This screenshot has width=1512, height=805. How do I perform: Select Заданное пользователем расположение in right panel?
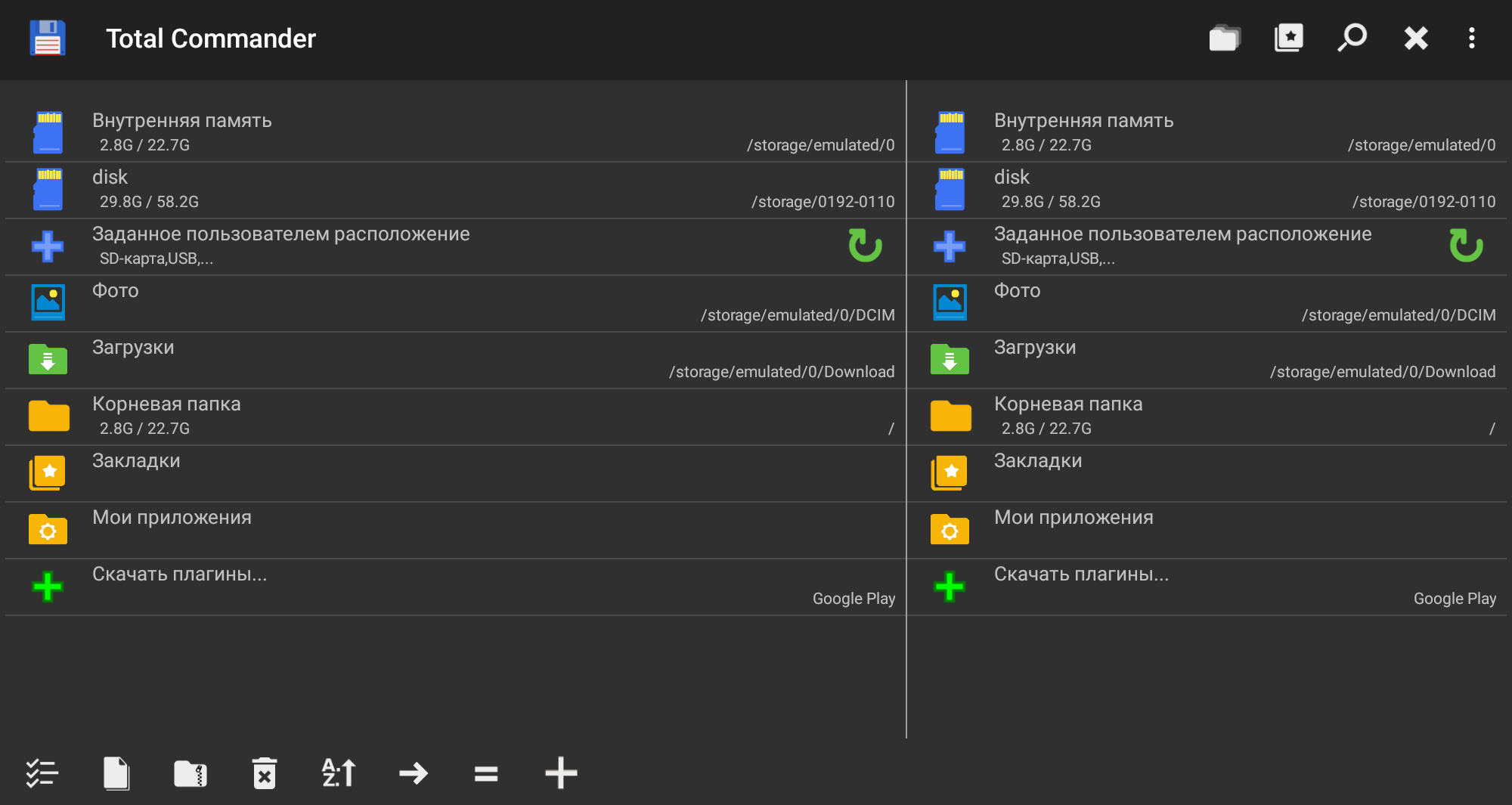pyautogui.click(x=1183, y=234)
